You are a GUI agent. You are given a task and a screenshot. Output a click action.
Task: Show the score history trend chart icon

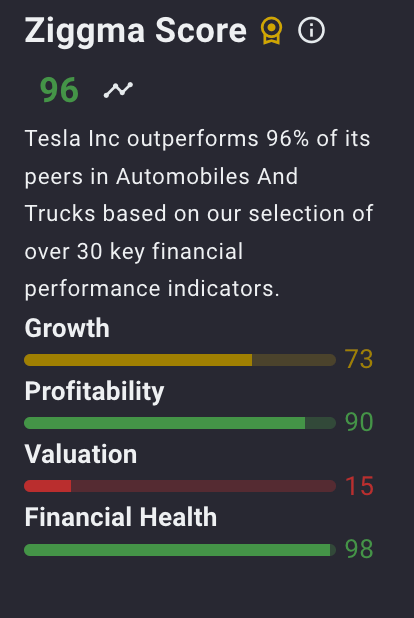tap(118, 90)
